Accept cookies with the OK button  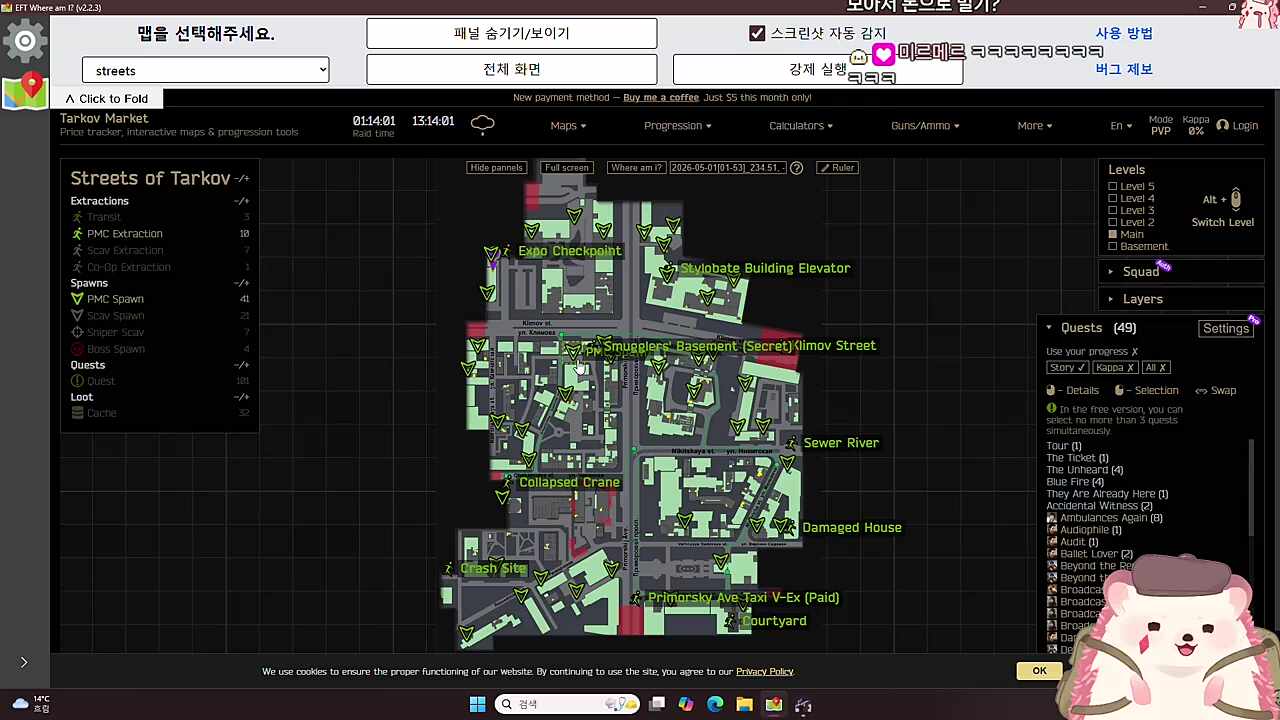click(1039, 671)
